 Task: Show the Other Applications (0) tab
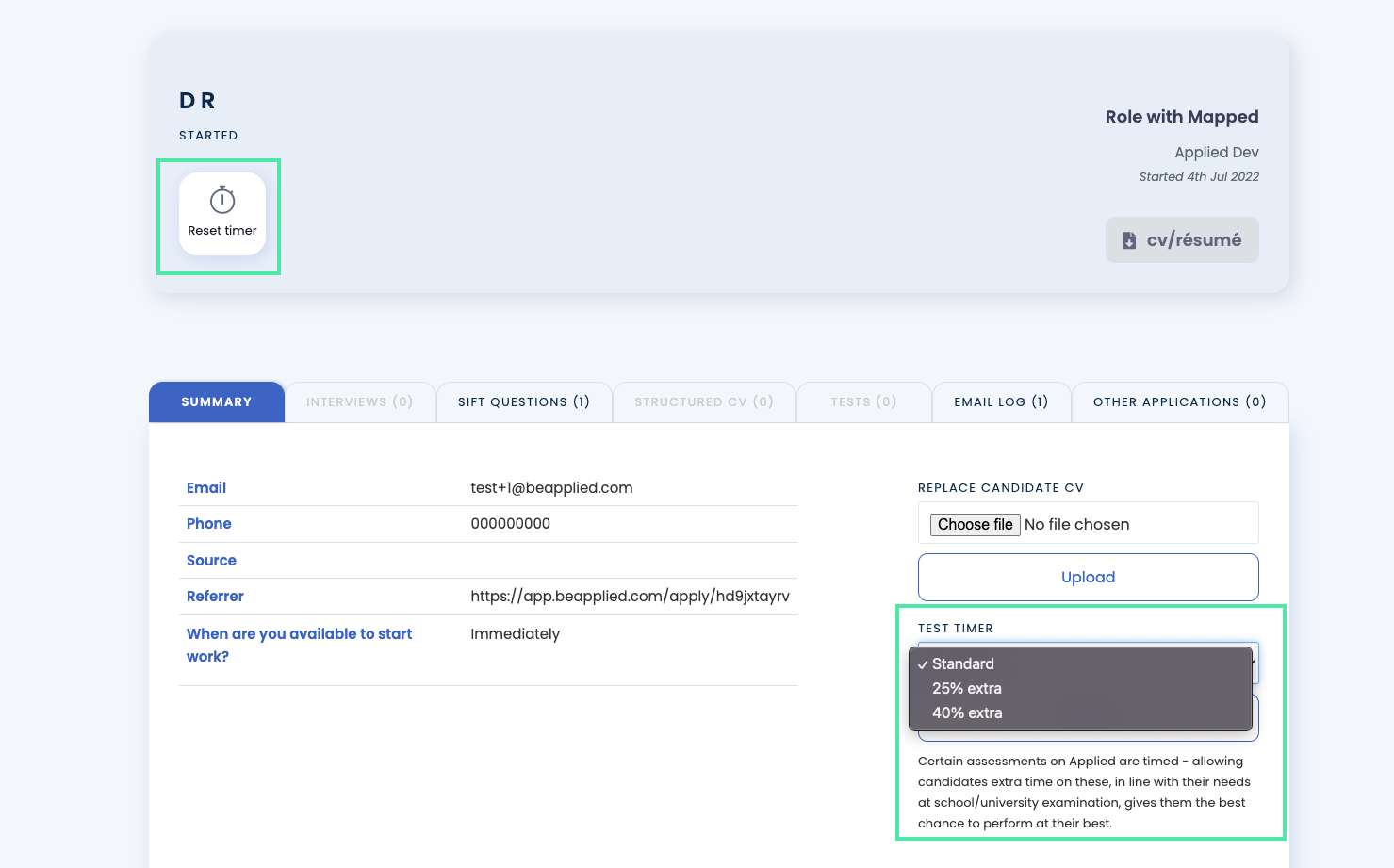point(1179,402)
